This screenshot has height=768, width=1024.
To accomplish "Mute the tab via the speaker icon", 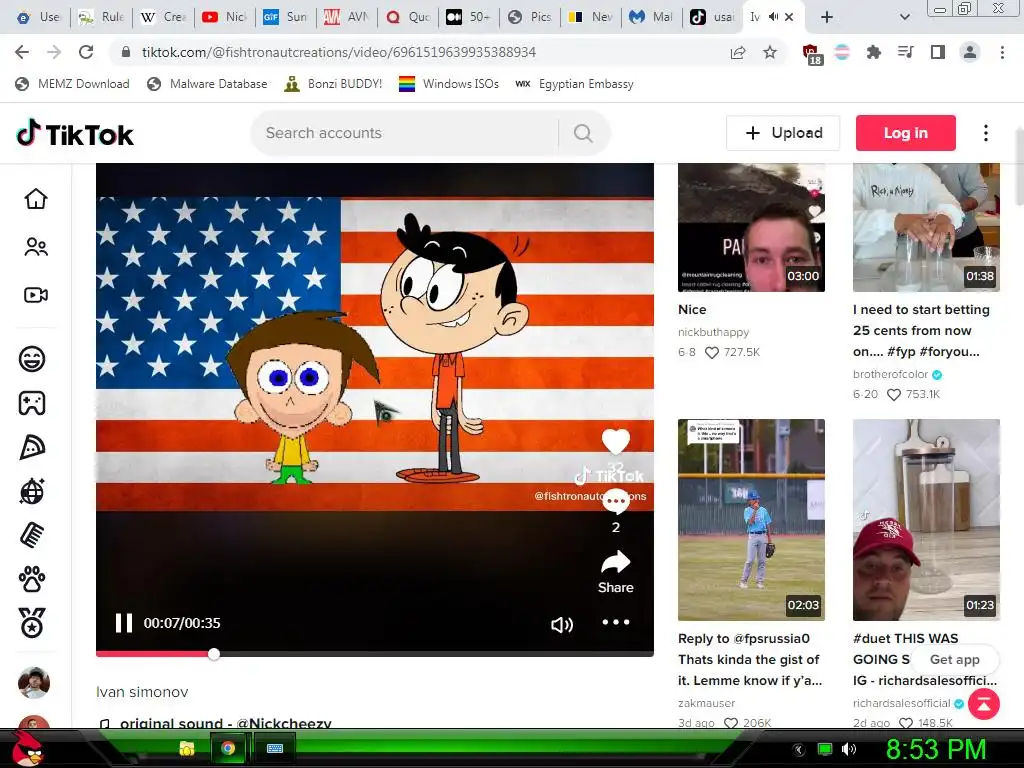I will point(774,17).
